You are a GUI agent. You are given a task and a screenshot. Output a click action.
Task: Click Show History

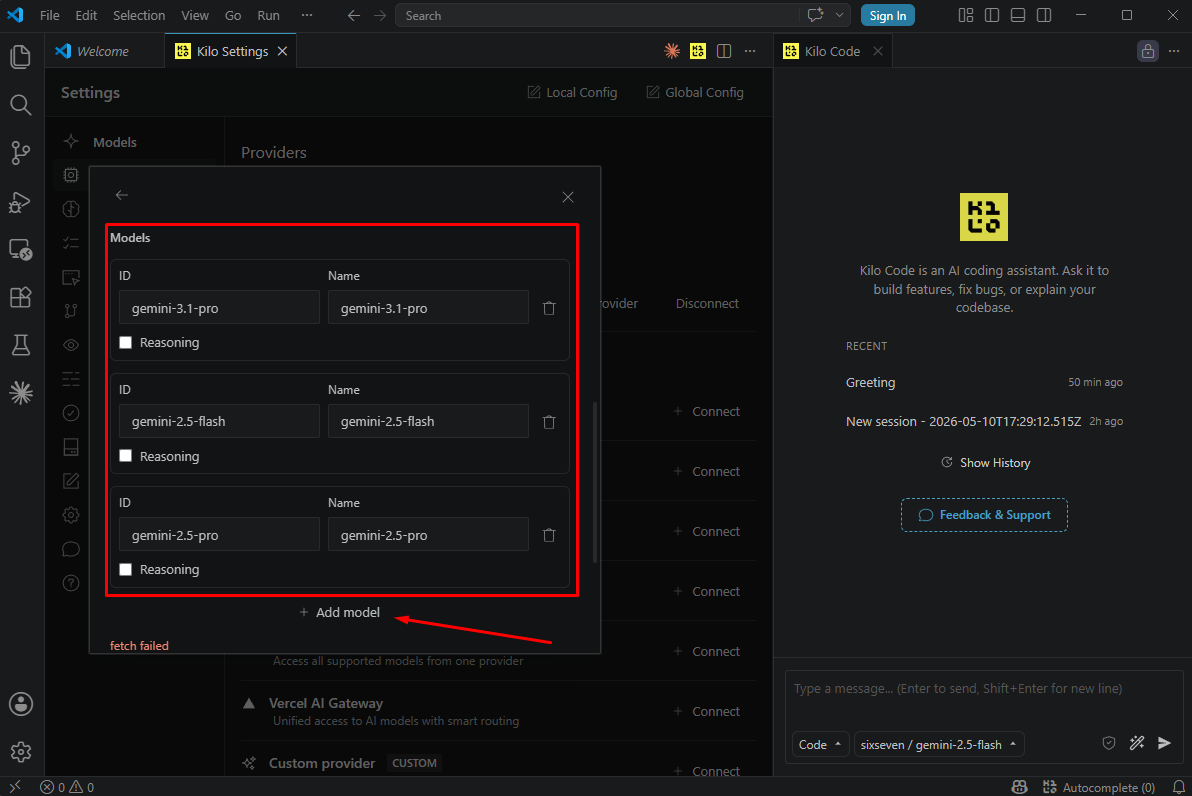click(x=985, y=463)
